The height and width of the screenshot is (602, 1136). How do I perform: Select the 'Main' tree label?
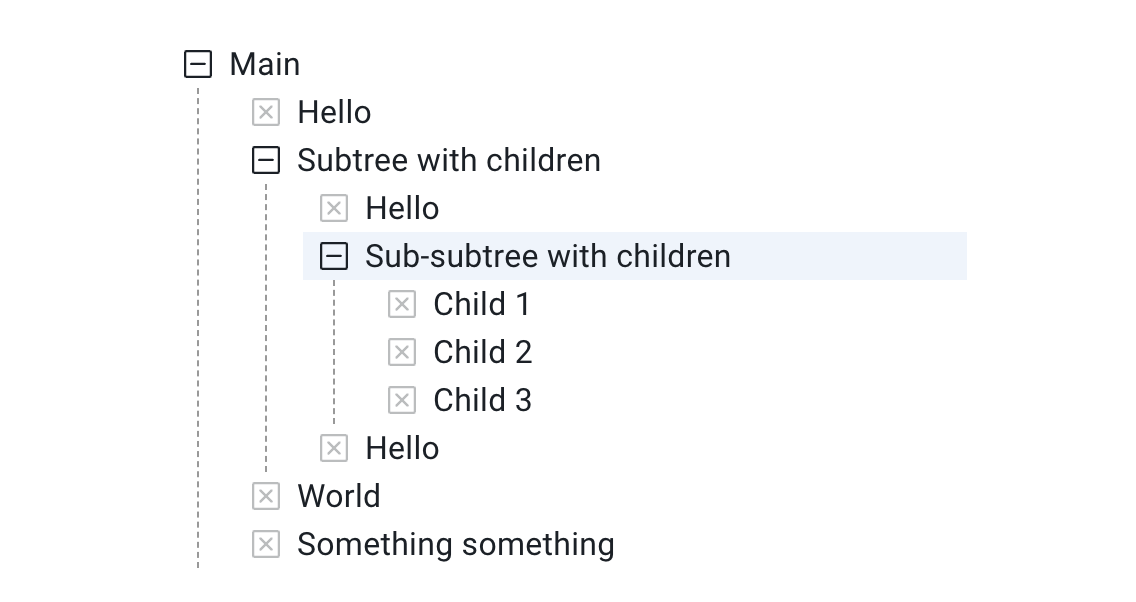(x=264, y=64)
